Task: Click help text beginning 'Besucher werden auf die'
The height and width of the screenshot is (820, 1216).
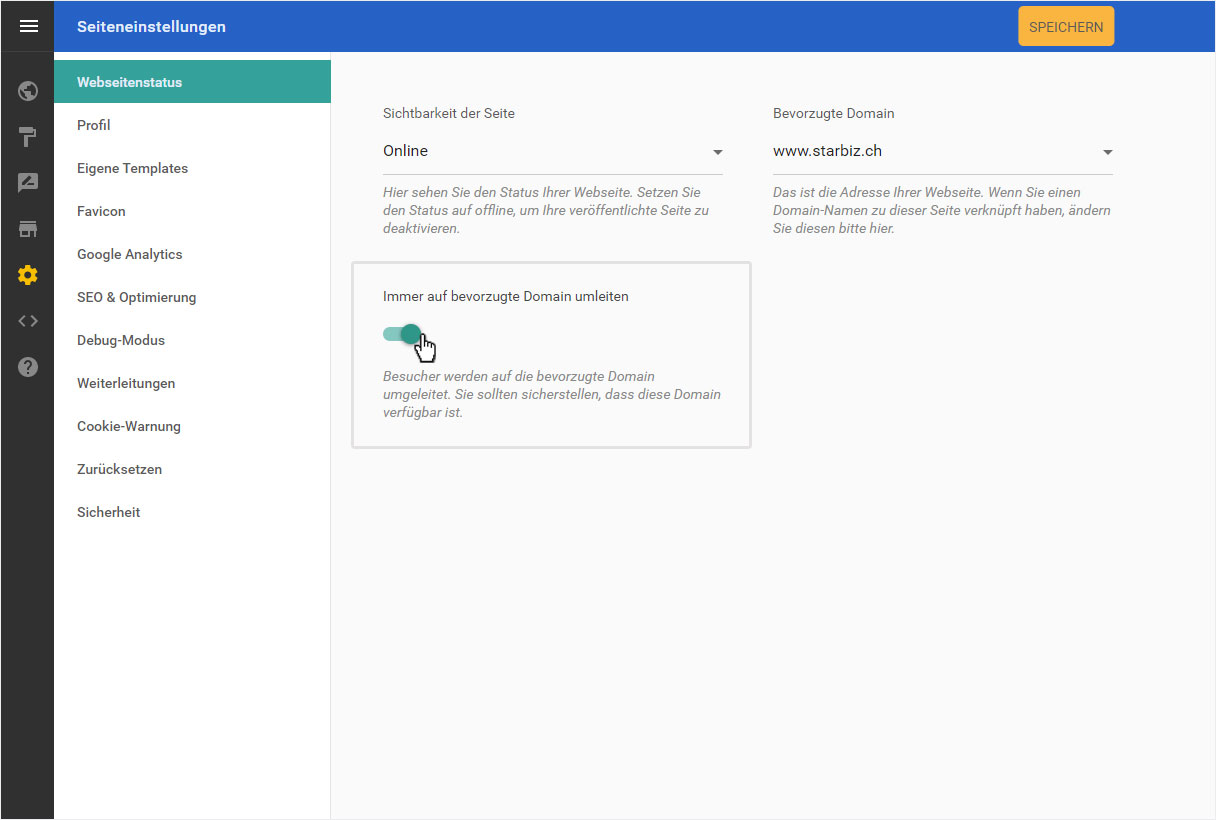Action: pyautogui.click(x=552, y=394)
